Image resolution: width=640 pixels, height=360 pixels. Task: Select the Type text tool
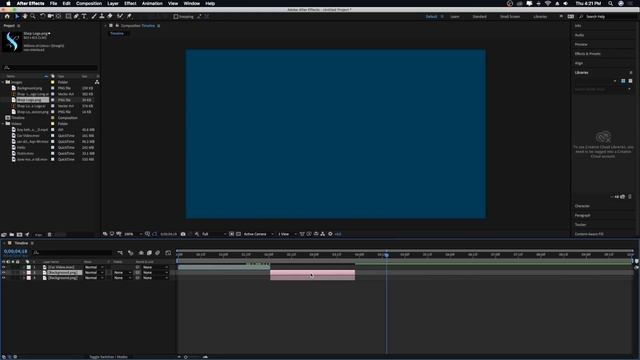point(84,16)
